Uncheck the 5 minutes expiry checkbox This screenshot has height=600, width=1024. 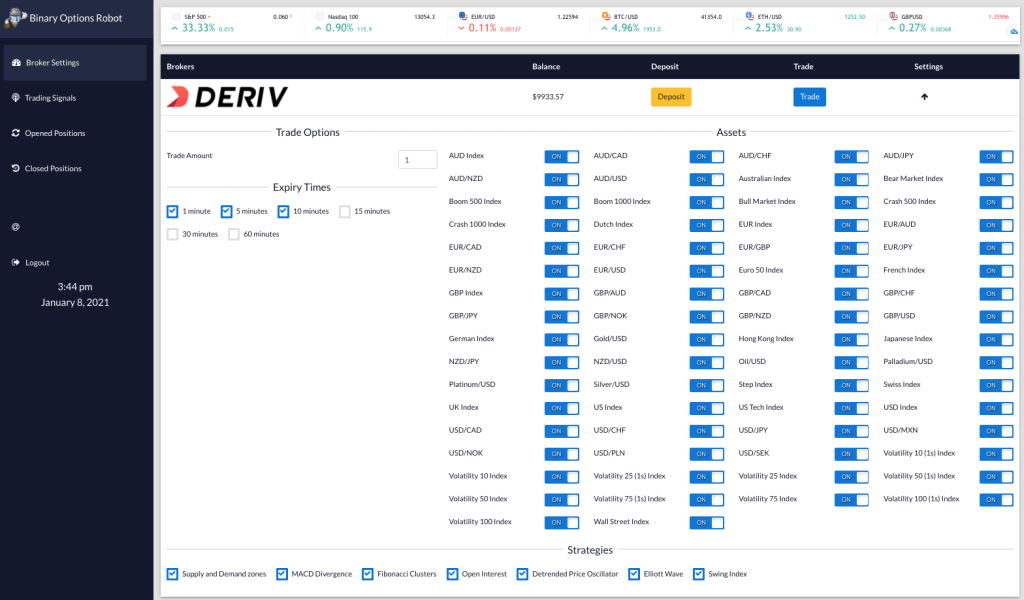coord(227,212)
